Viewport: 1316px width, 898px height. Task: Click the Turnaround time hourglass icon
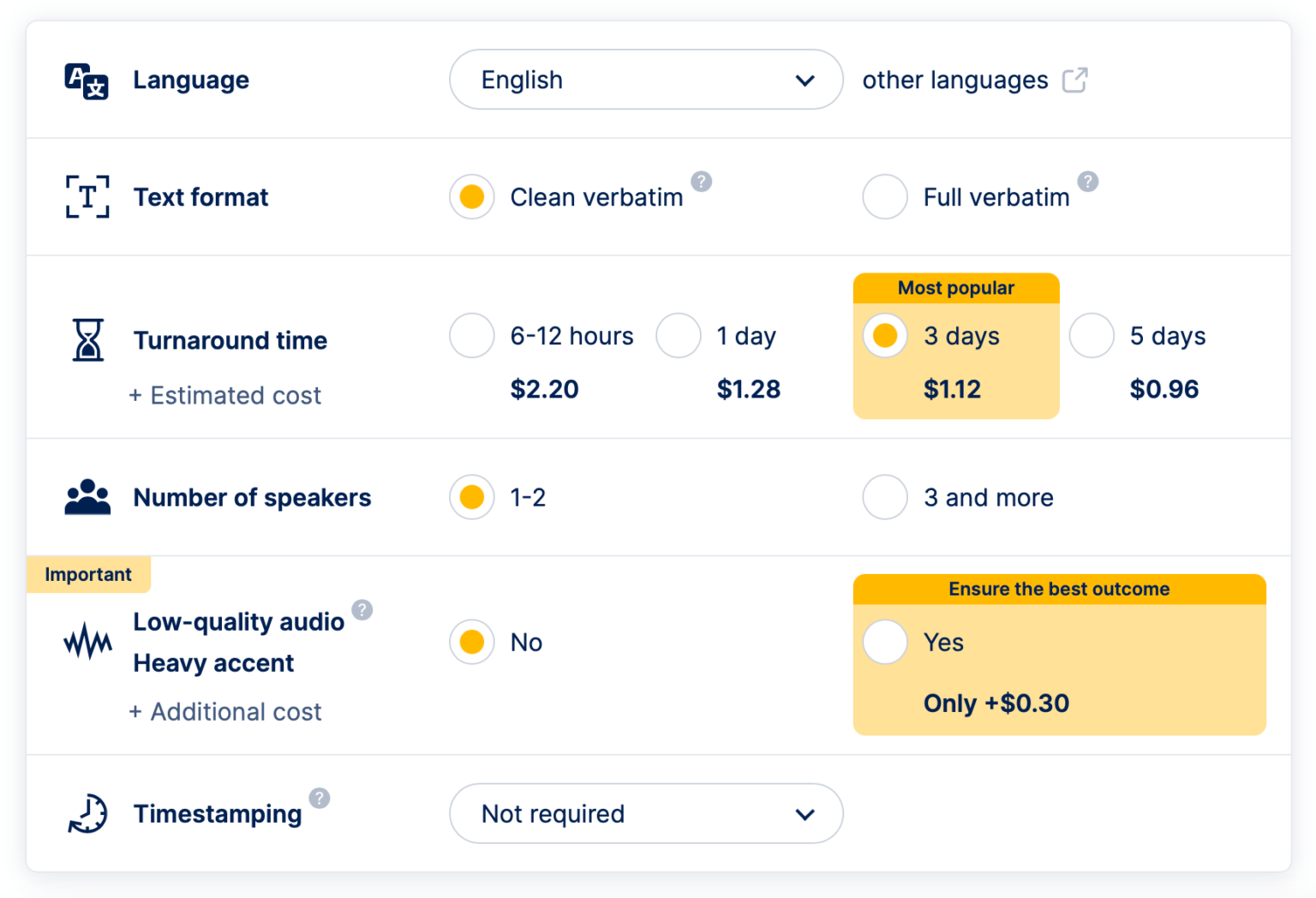click(87, 339)
